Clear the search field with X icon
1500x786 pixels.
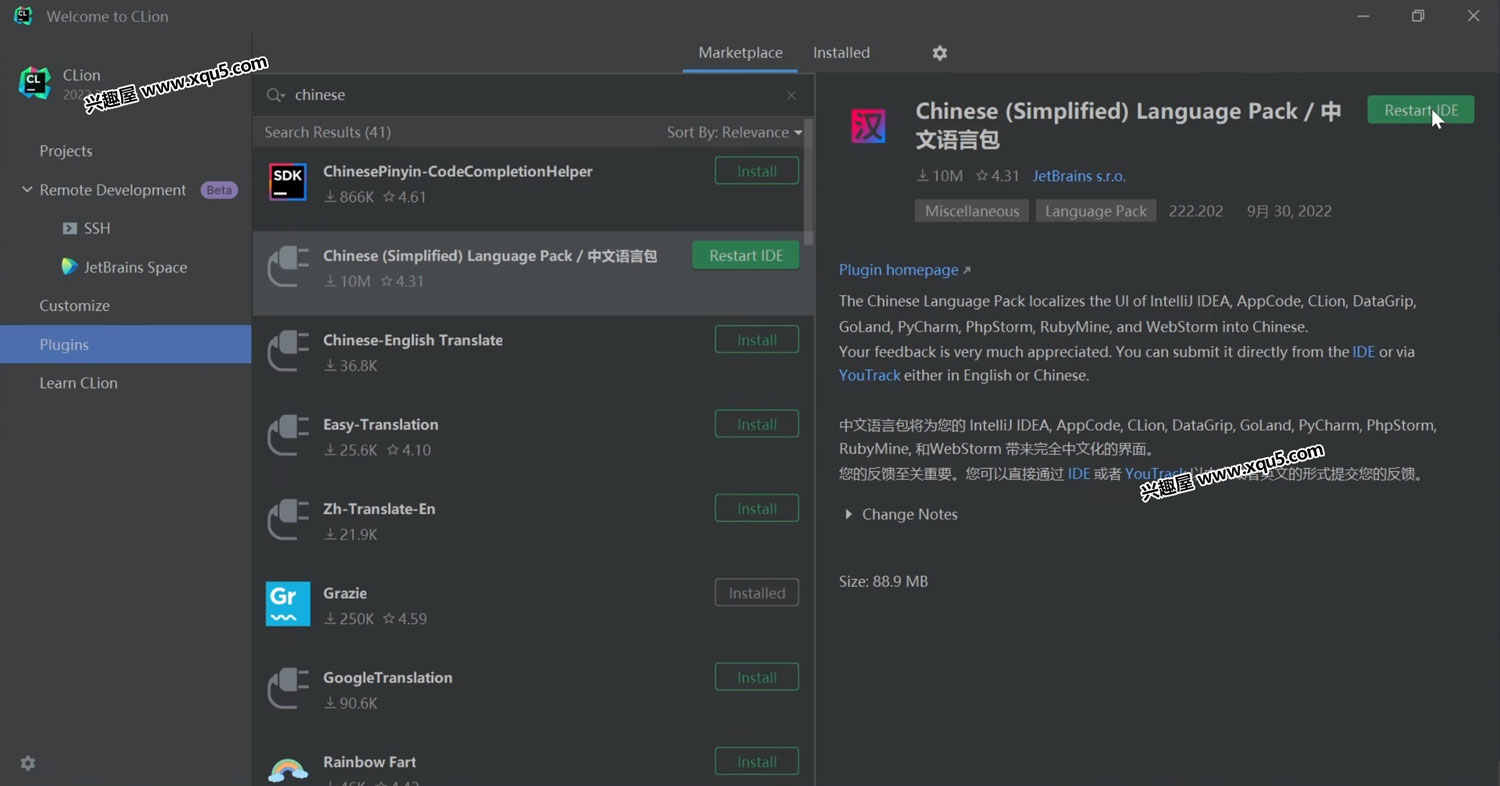(x=791, y=95)
